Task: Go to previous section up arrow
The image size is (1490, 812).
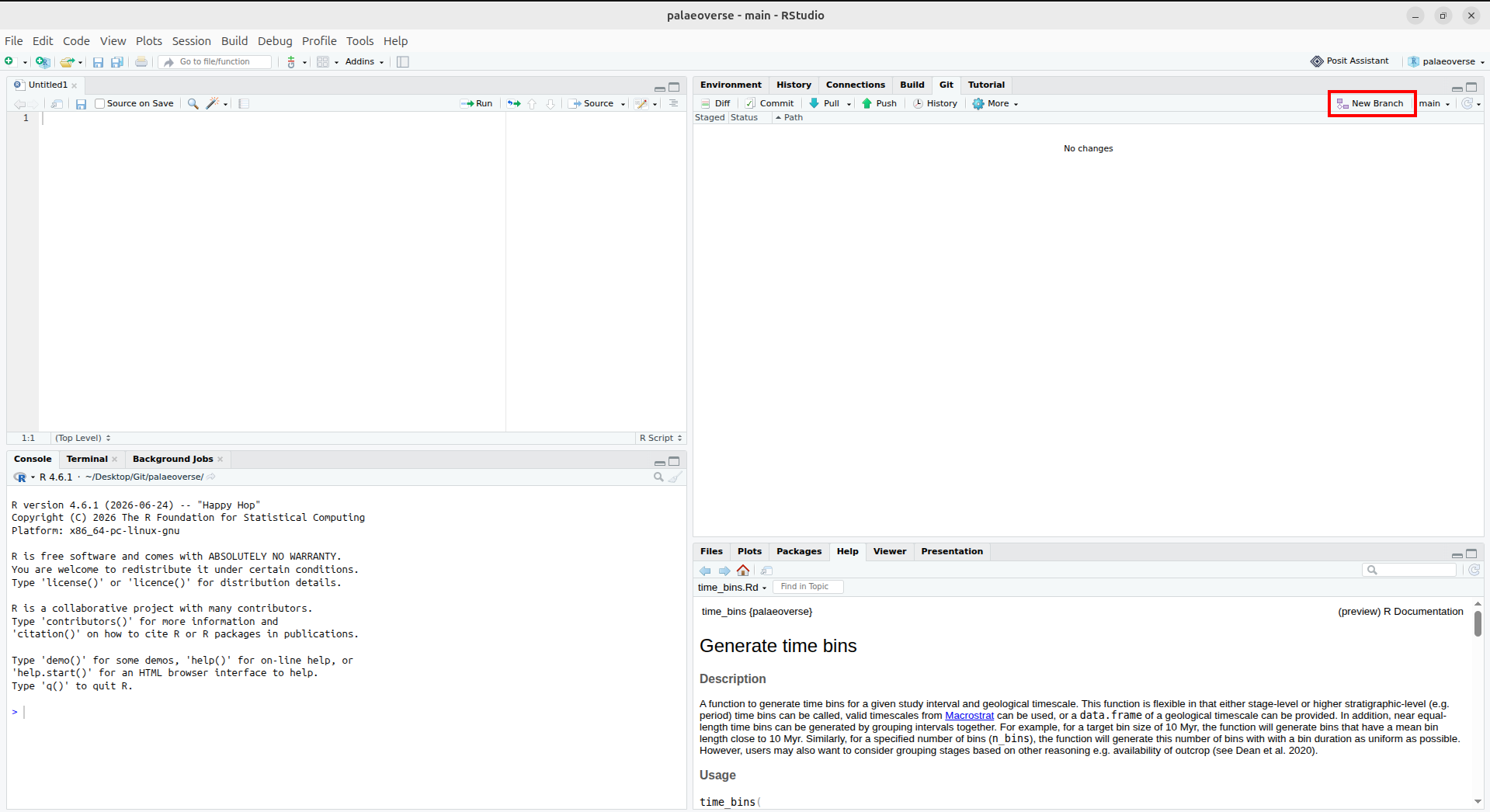Action: click(532, 104)
